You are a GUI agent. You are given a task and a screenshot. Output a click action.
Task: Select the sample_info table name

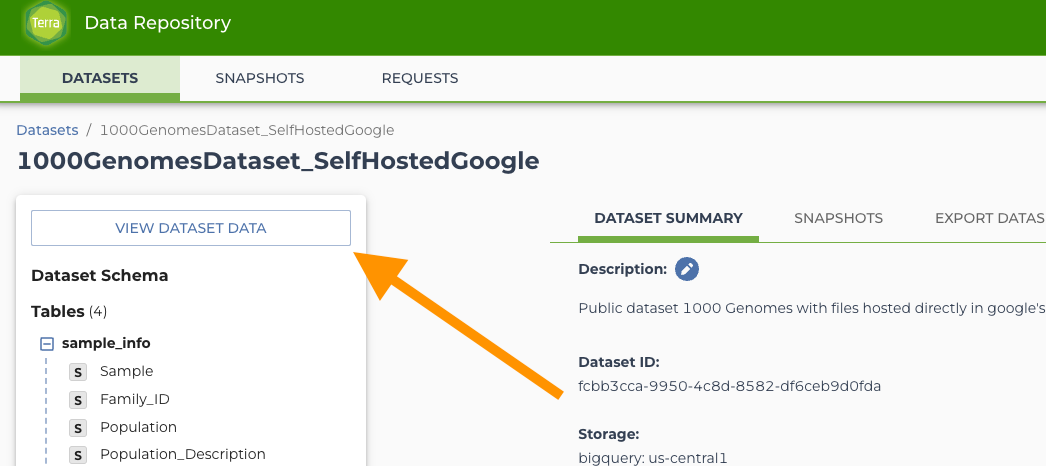point(106,343)
